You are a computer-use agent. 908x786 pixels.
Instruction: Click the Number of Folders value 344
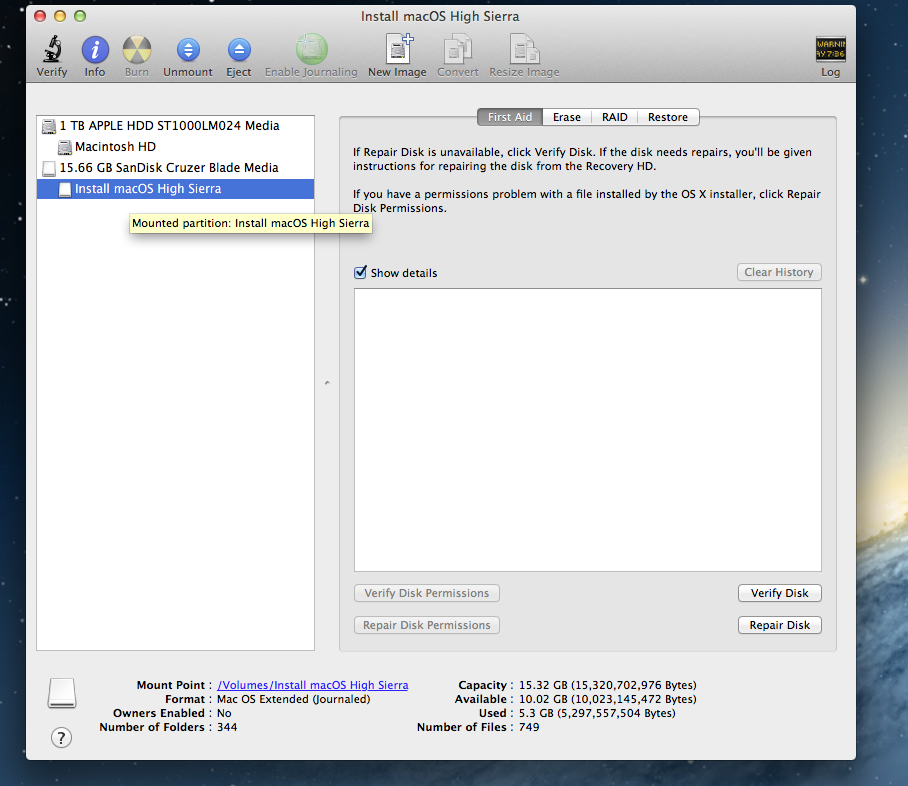pos(227,727)
